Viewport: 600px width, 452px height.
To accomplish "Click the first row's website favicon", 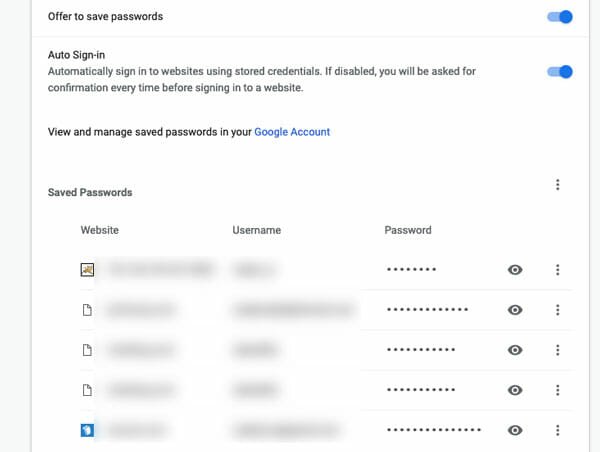I will (x=87, y=270).
